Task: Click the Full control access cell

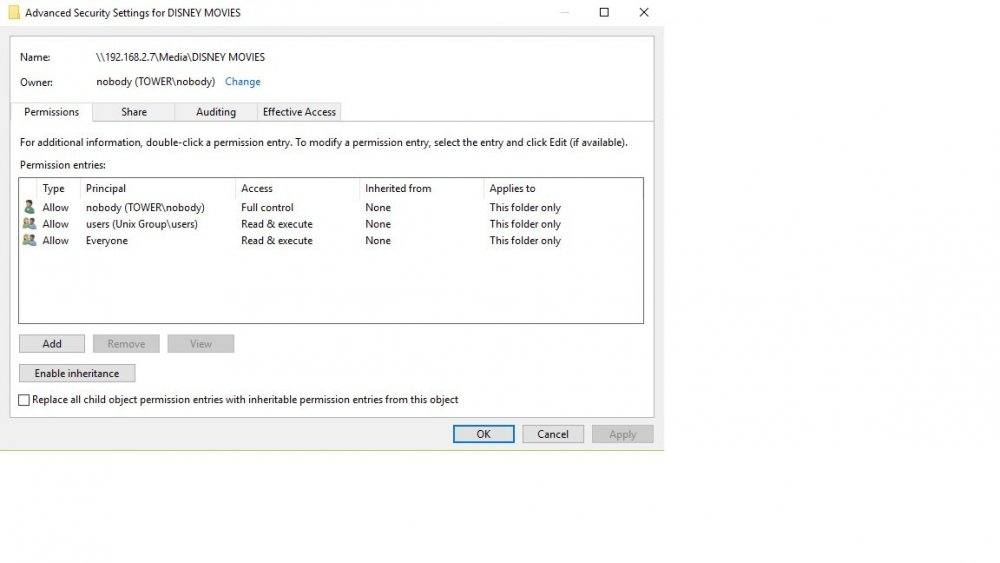Action: (267, 207)
